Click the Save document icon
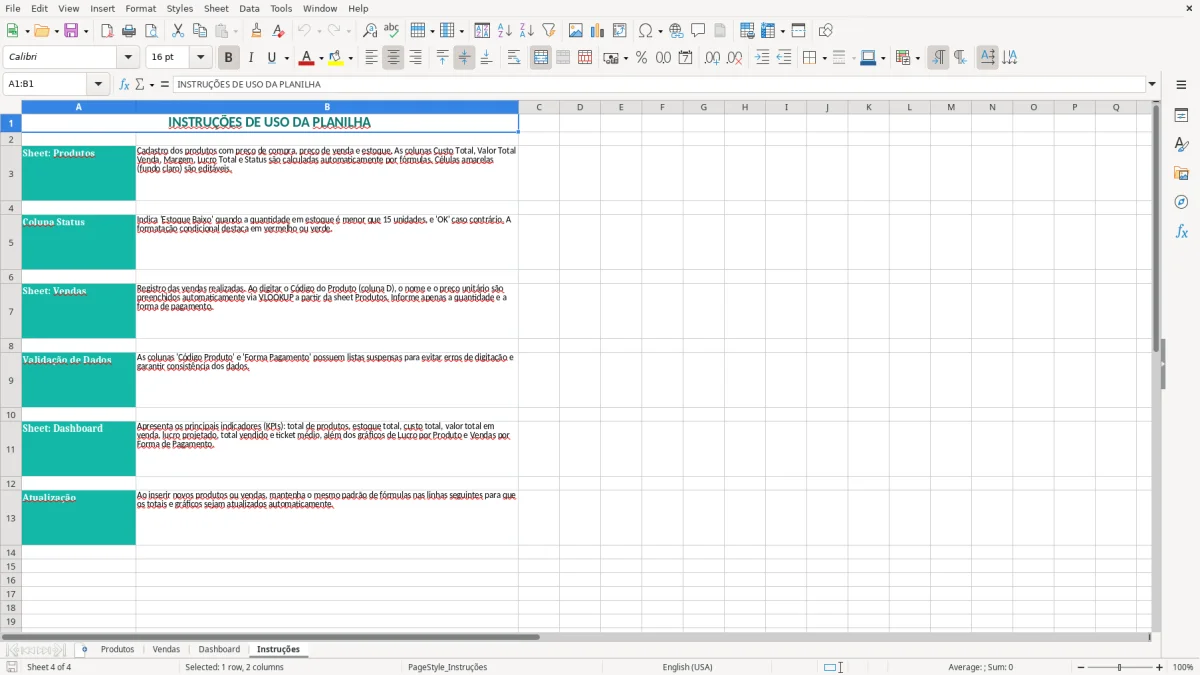 [71, 31]
